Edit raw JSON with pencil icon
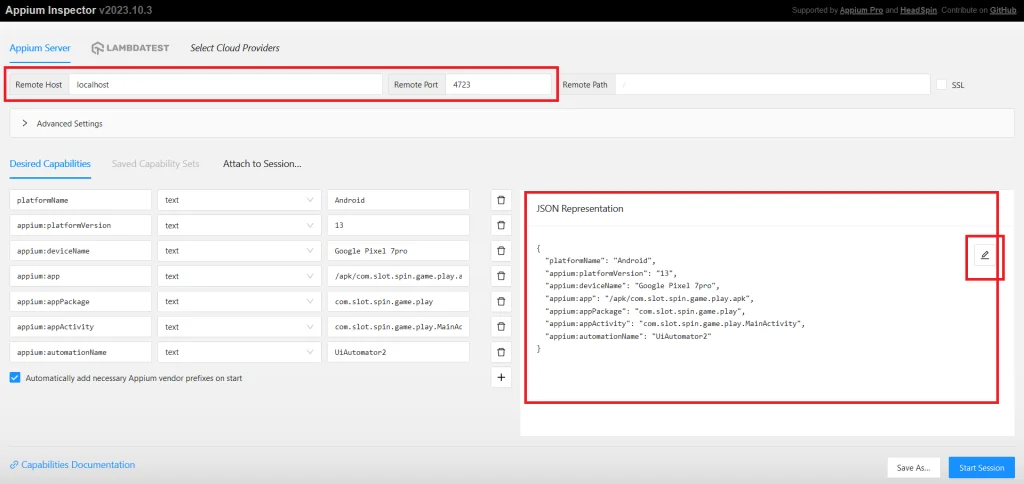 pyautogui.click(x=985, y=255)
